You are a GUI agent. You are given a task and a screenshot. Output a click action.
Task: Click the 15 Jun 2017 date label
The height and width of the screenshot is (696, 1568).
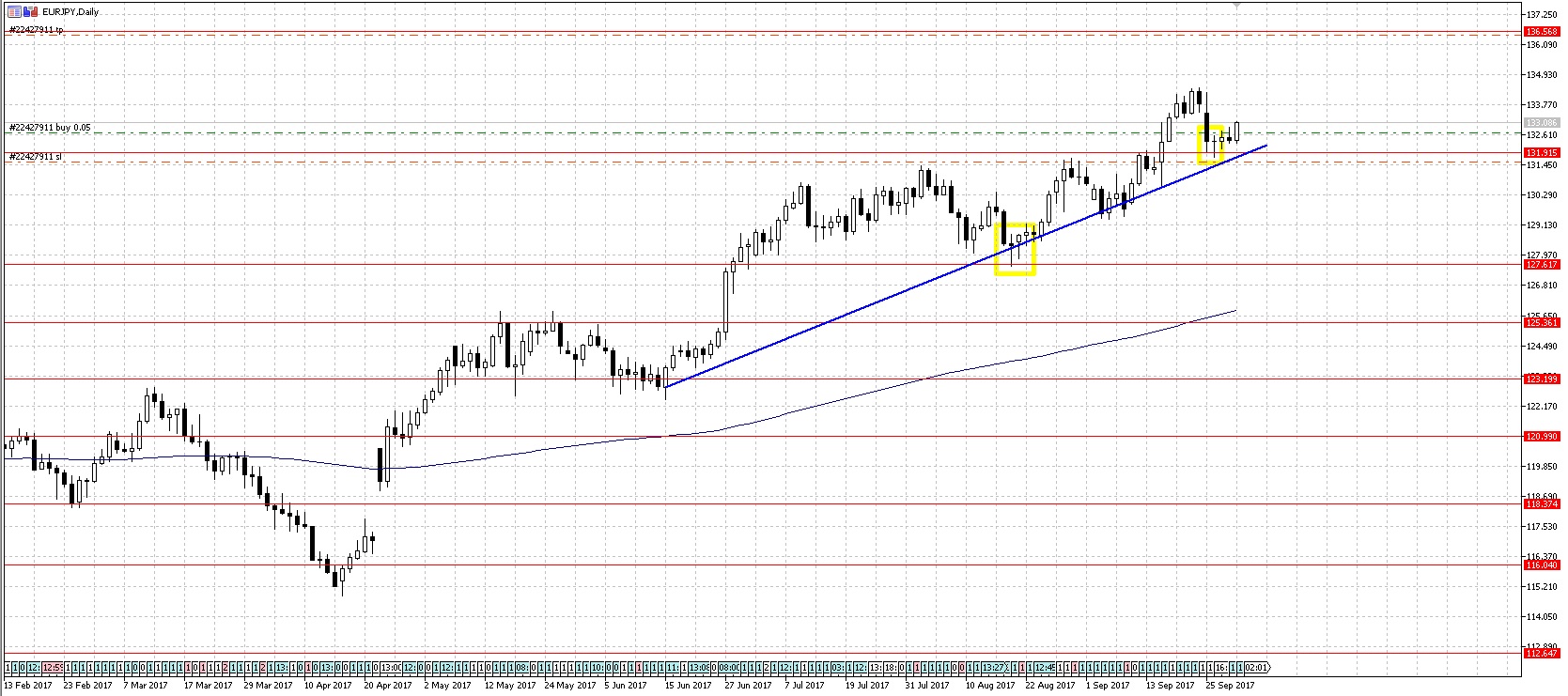(689, 685)
